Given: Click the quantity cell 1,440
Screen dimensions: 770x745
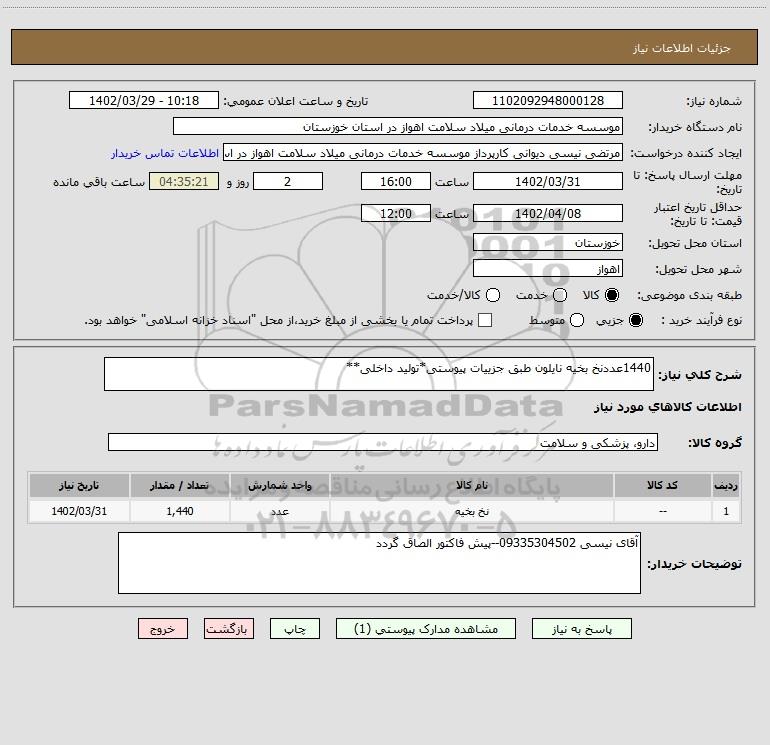Looking at the screenshot, I should [179, 511].
